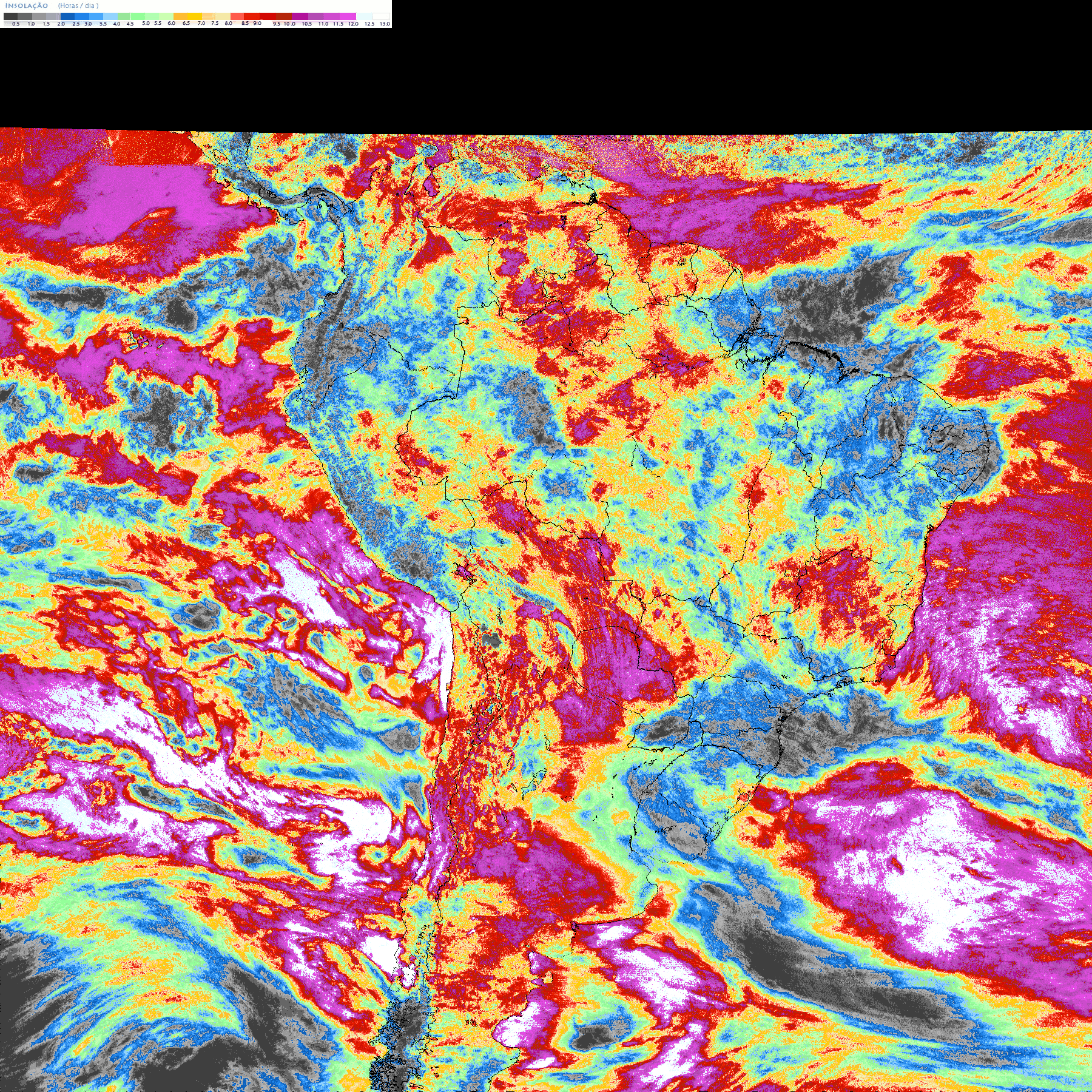Select the 5.0 legend value label

pyautogui.click(x=146, y=23)
